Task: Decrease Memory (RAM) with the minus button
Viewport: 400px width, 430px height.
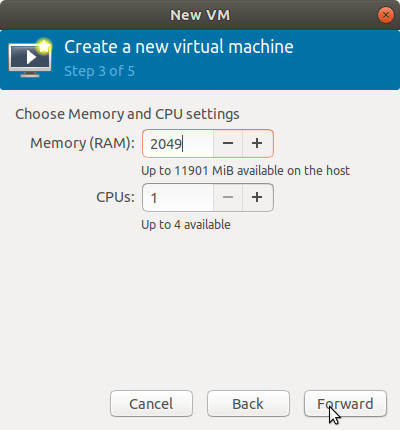Action: click(x=228, y=143)
